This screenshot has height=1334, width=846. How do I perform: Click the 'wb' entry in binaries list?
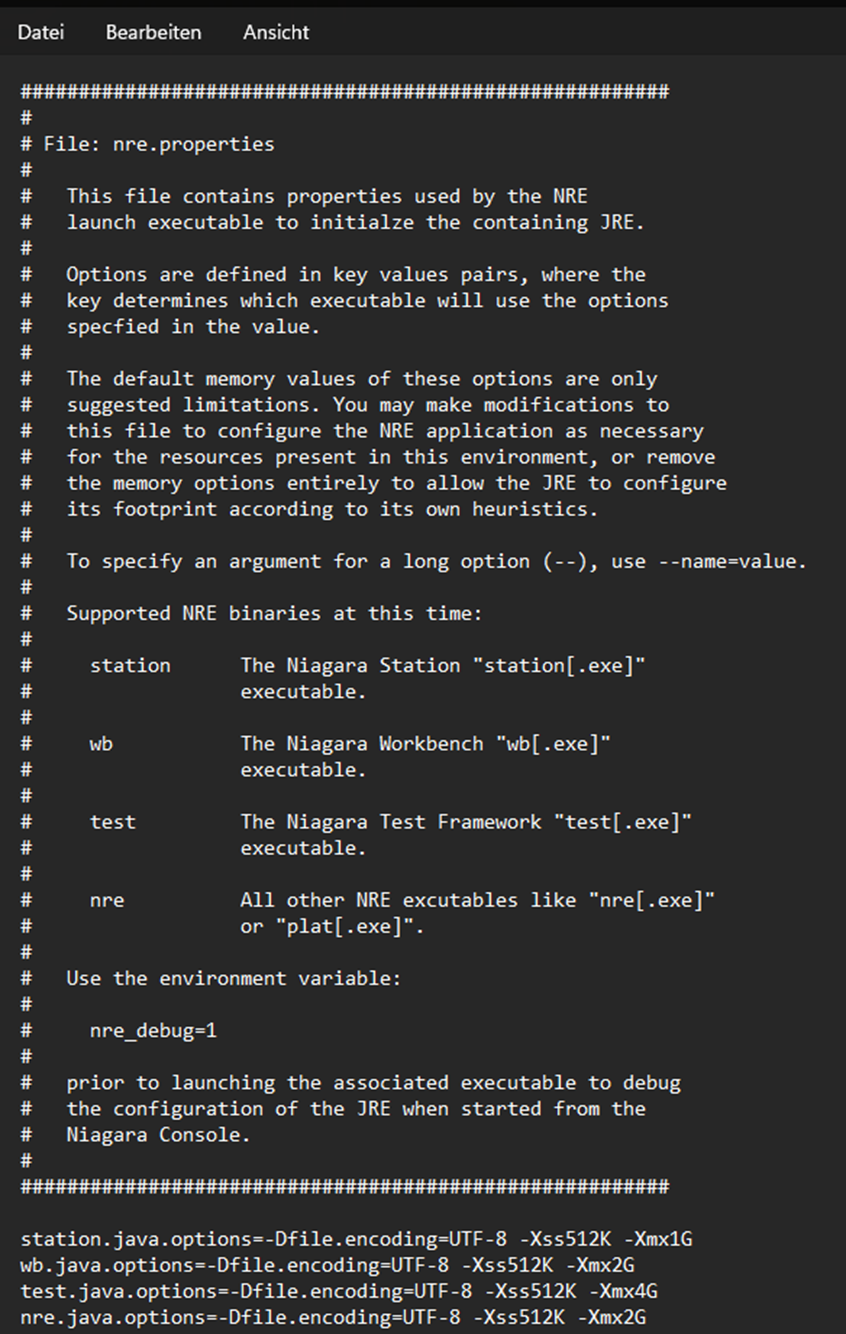[x=101, y=743]
